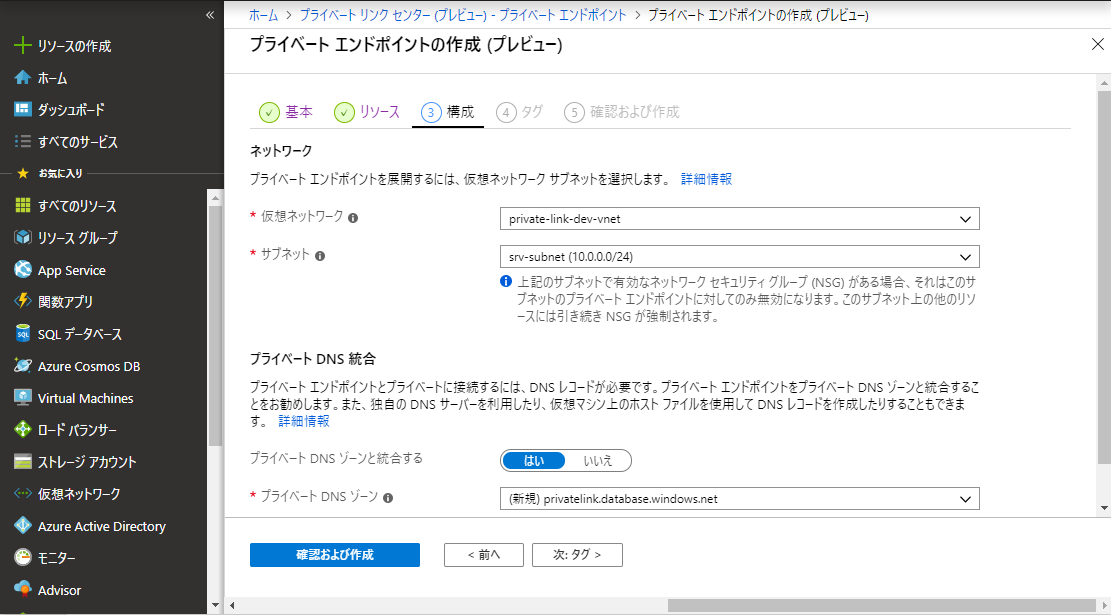
Task: Open the リソース グループ cube icon
Action: click(23, 237)
